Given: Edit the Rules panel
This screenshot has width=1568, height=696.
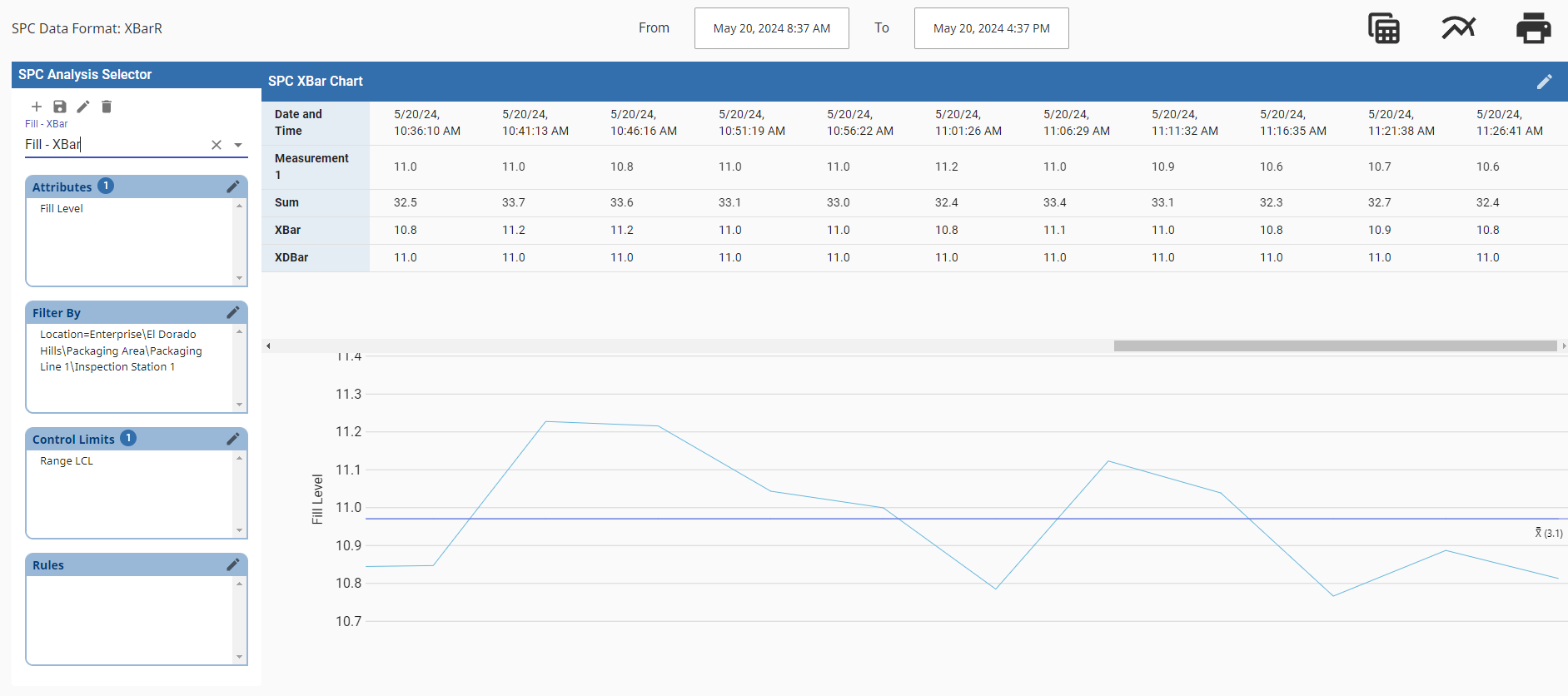Looking at the screenshot, I should 233,564.
